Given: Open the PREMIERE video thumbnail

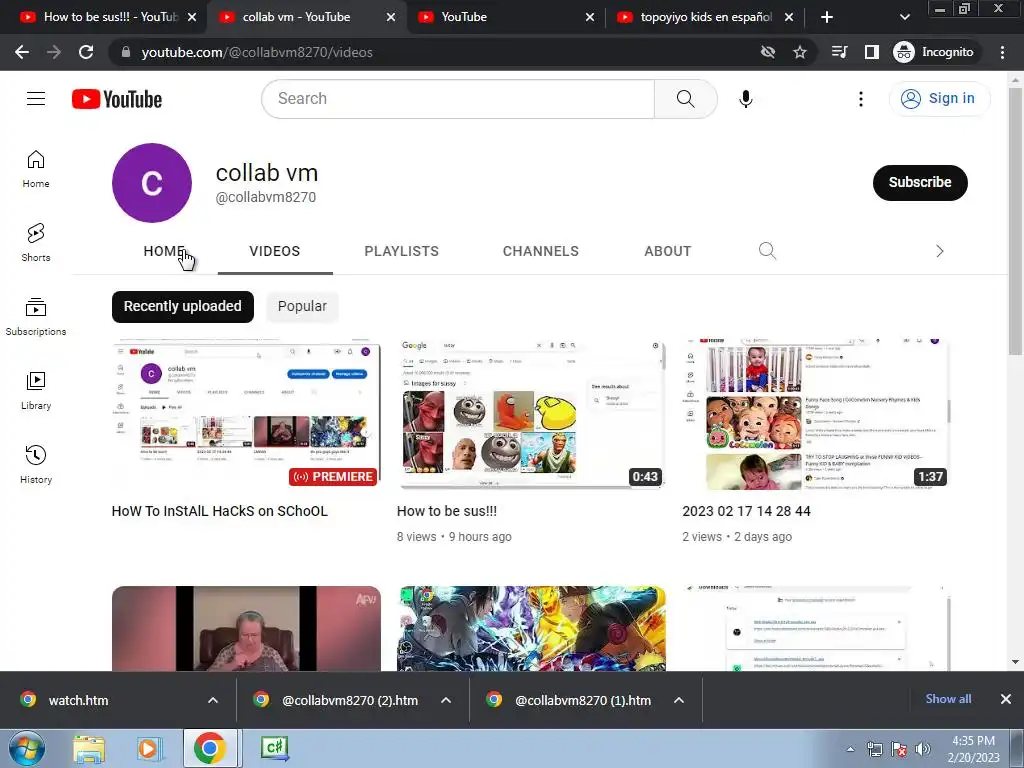Looking at the screenshot, I should pos(246,413).
